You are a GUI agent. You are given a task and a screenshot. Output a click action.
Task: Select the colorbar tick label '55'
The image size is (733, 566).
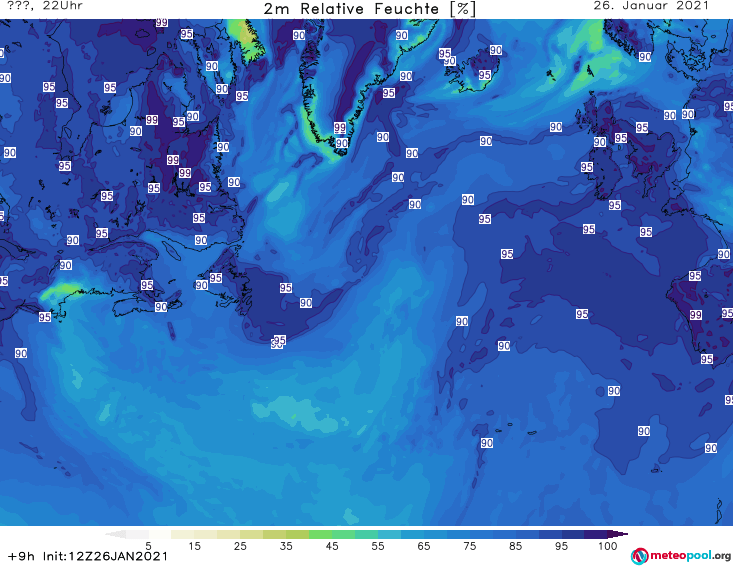(x=378, y=546)
